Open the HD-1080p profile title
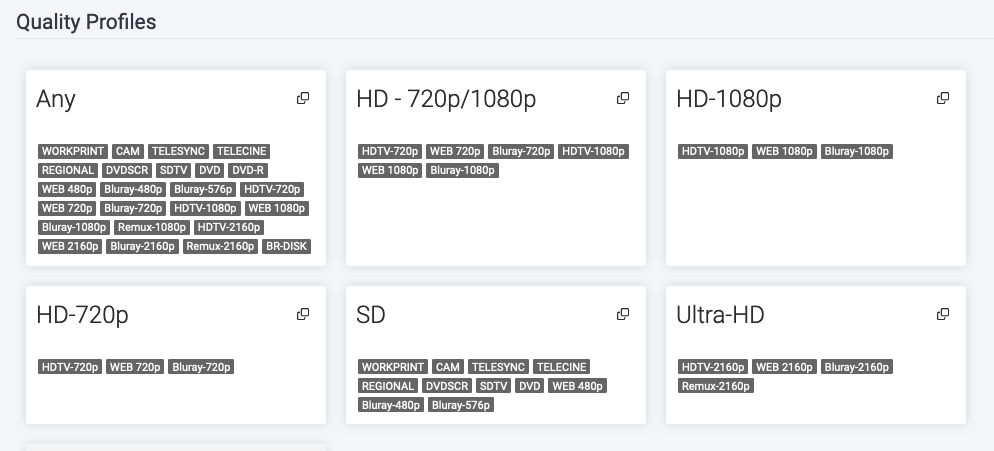The width and height of the screenshot is (994, 451). pyautogui.click(x=729, y=99)
